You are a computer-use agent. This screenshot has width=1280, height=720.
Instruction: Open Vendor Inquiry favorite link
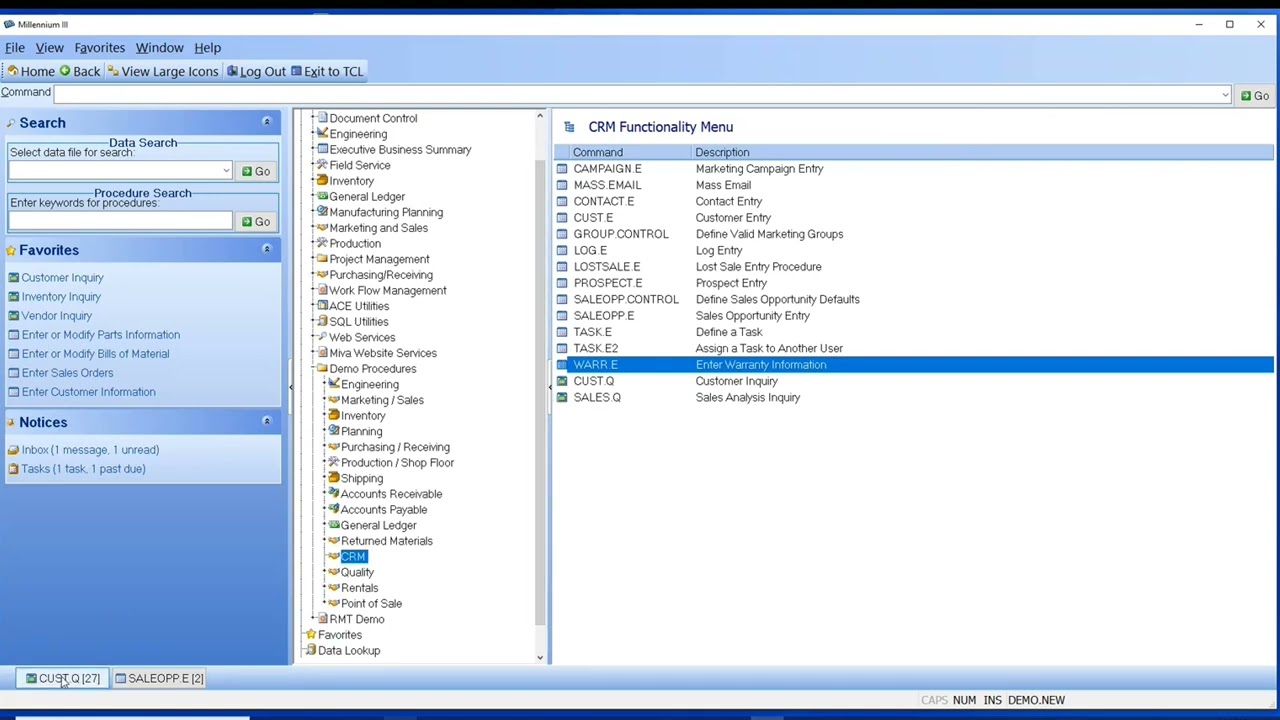click(x=56, y=315)
